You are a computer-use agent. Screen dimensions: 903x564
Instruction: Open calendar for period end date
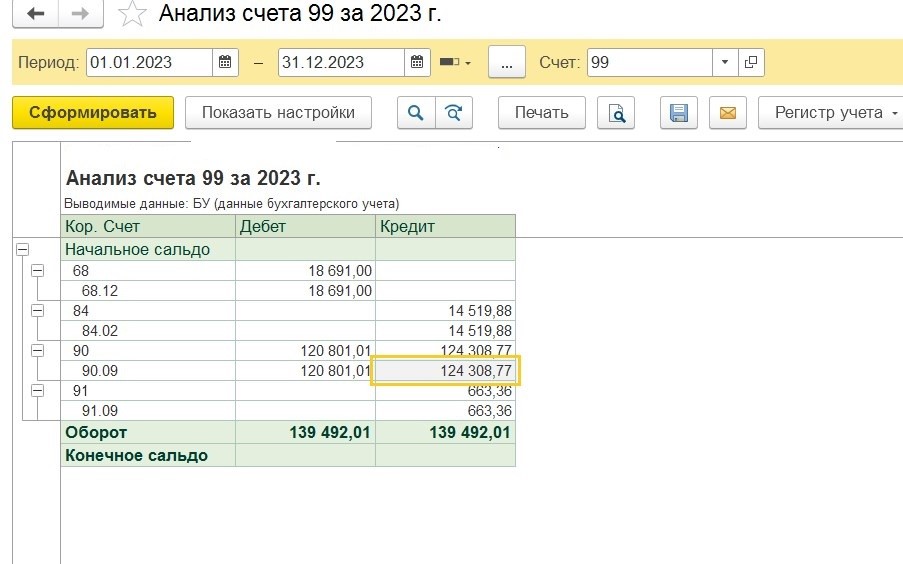click(417, 62)
